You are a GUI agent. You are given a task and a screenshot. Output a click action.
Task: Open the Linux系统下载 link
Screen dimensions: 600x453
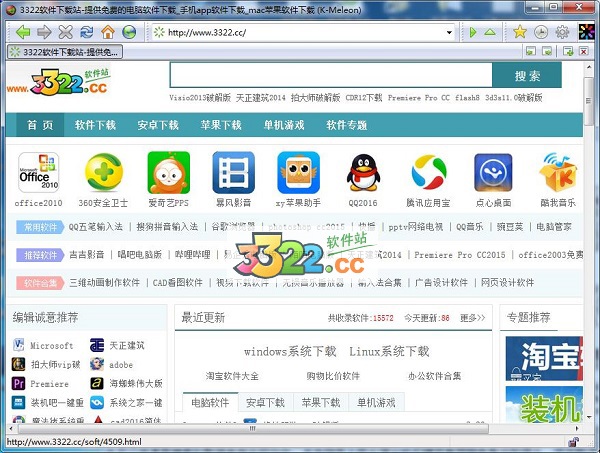tap(389, 351)
